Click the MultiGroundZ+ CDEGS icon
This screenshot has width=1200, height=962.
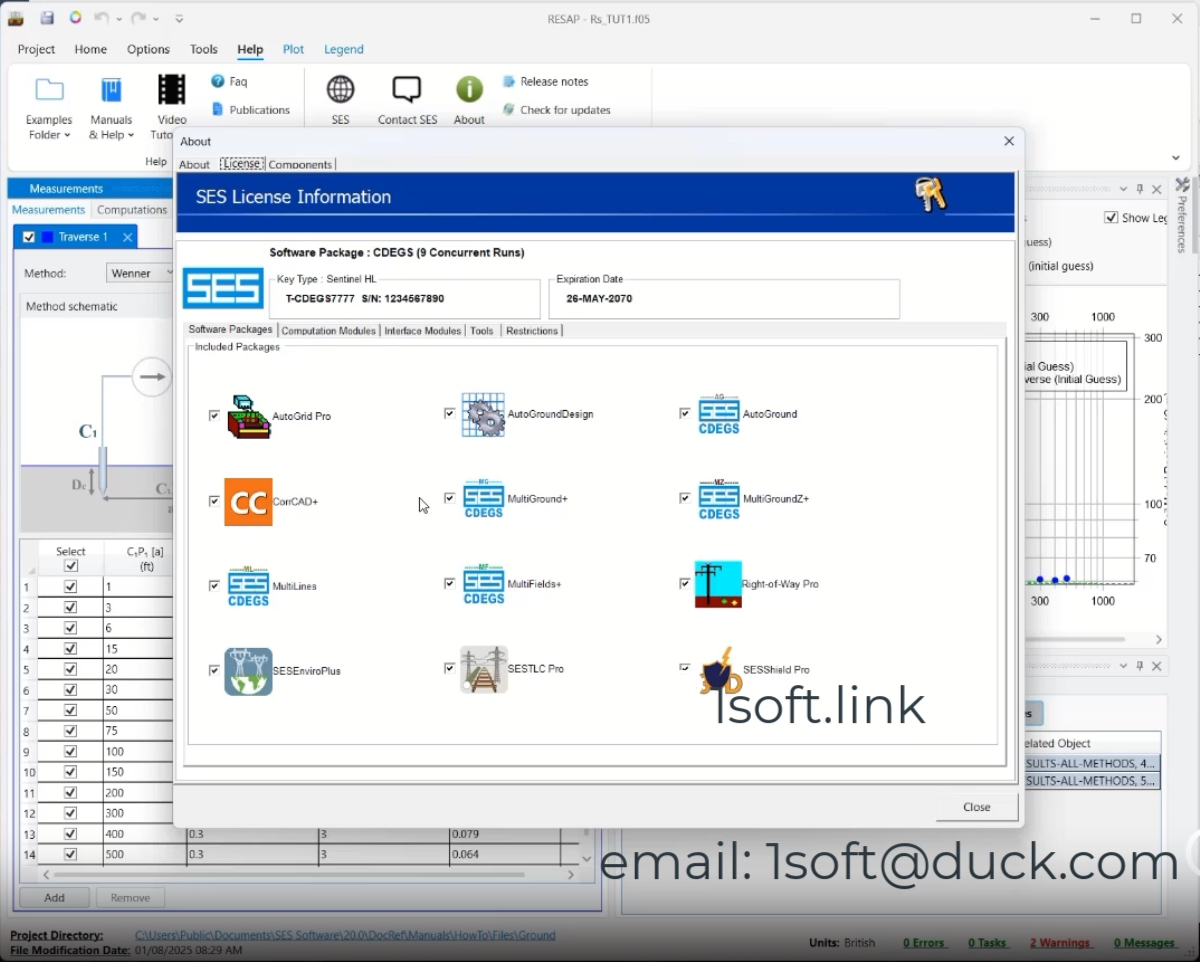(719, 498)
